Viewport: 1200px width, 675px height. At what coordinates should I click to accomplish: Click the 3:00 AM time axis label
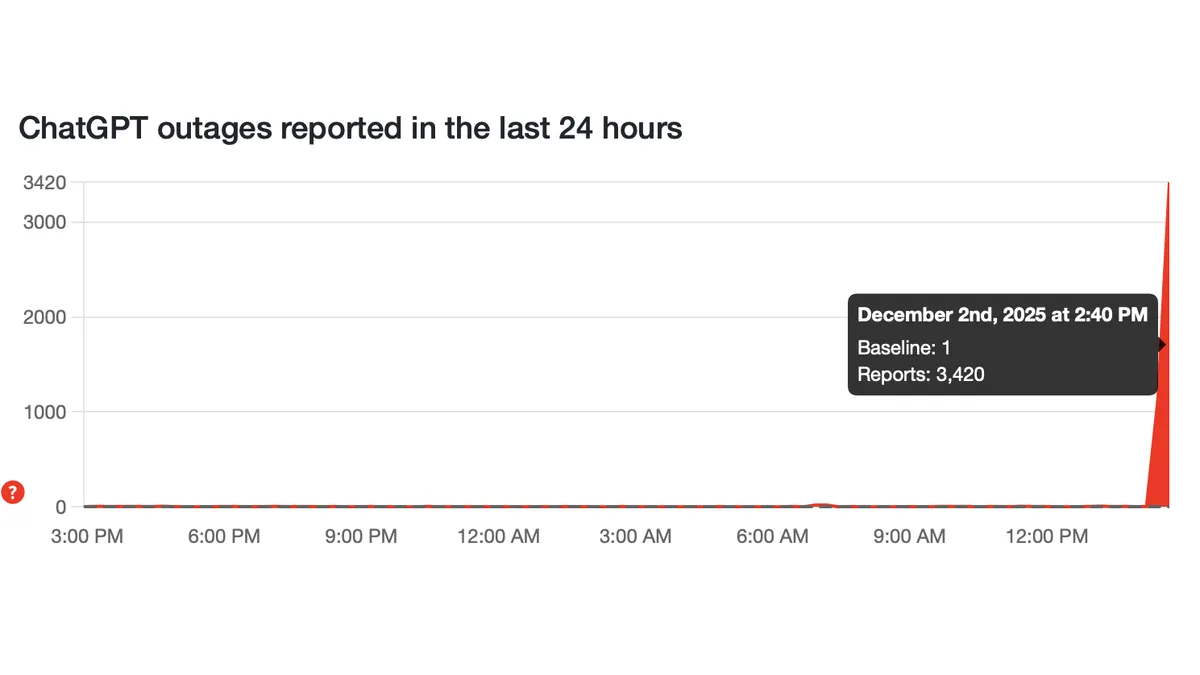[x=635, y=537]
